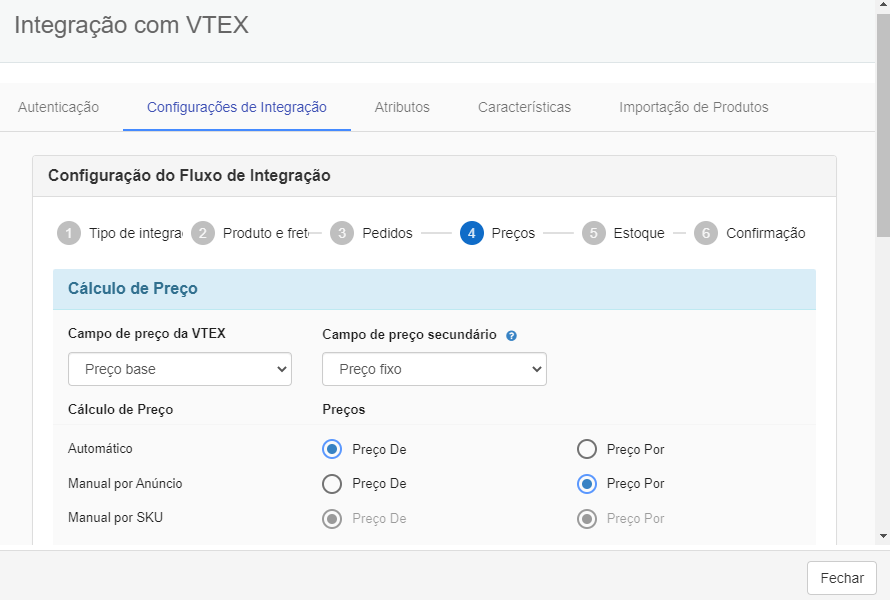Image resolution: width=890 pixels, height=600 pixels.
Task: Click the Automático row label
Action: click(100, 448)
